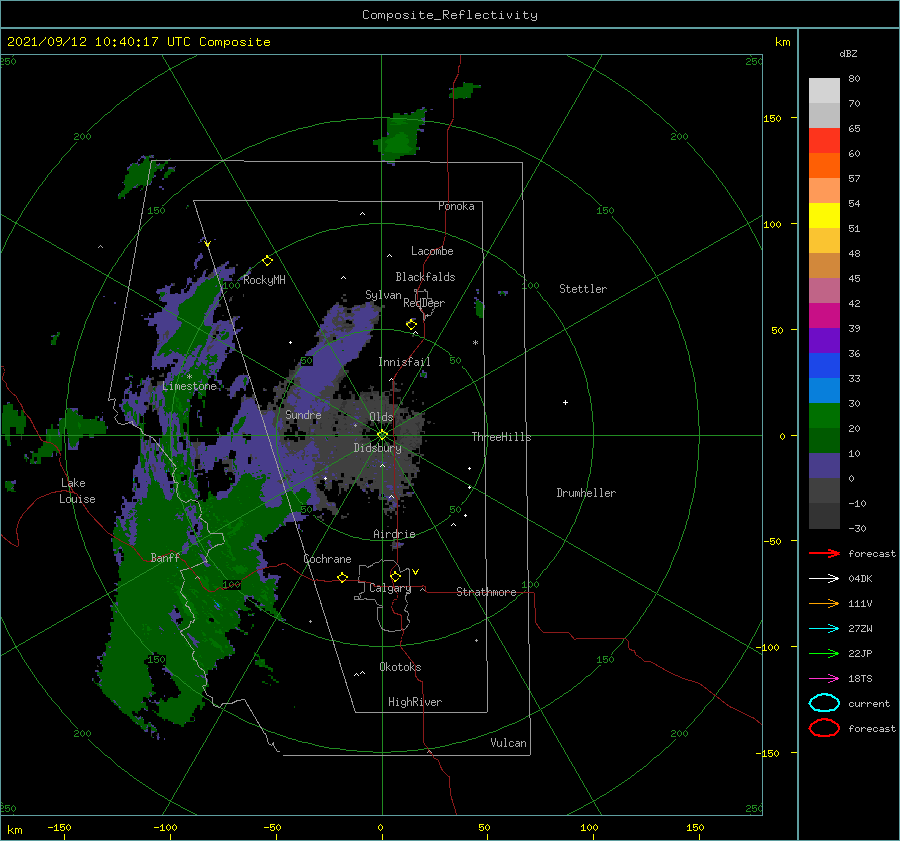Click the Innisfail label
Image resolution: width=900 pixels, height=841 pixels.
point(404,362)
